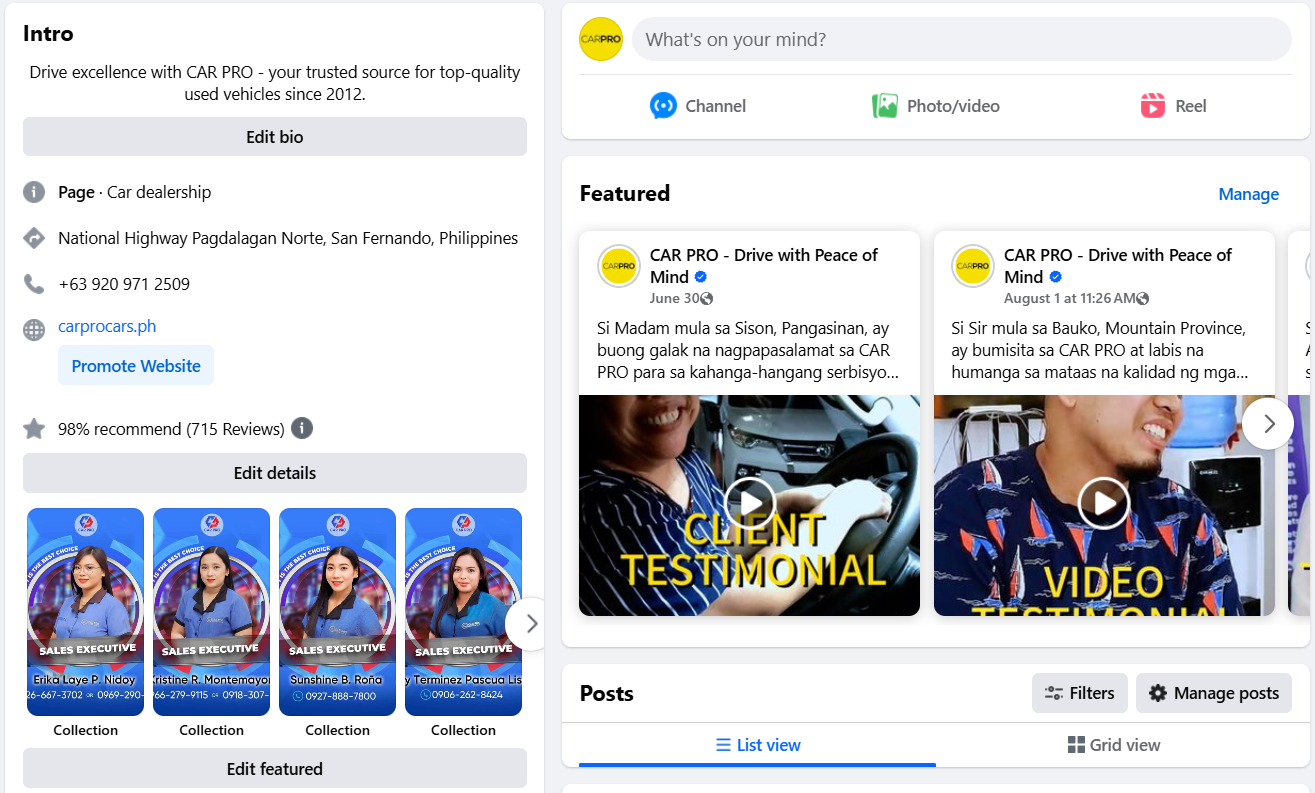Image resolution: width=1315 pixels, height=793 pixels.
Task: Click the Channel messenger icon
Action: tap(663, 106)
